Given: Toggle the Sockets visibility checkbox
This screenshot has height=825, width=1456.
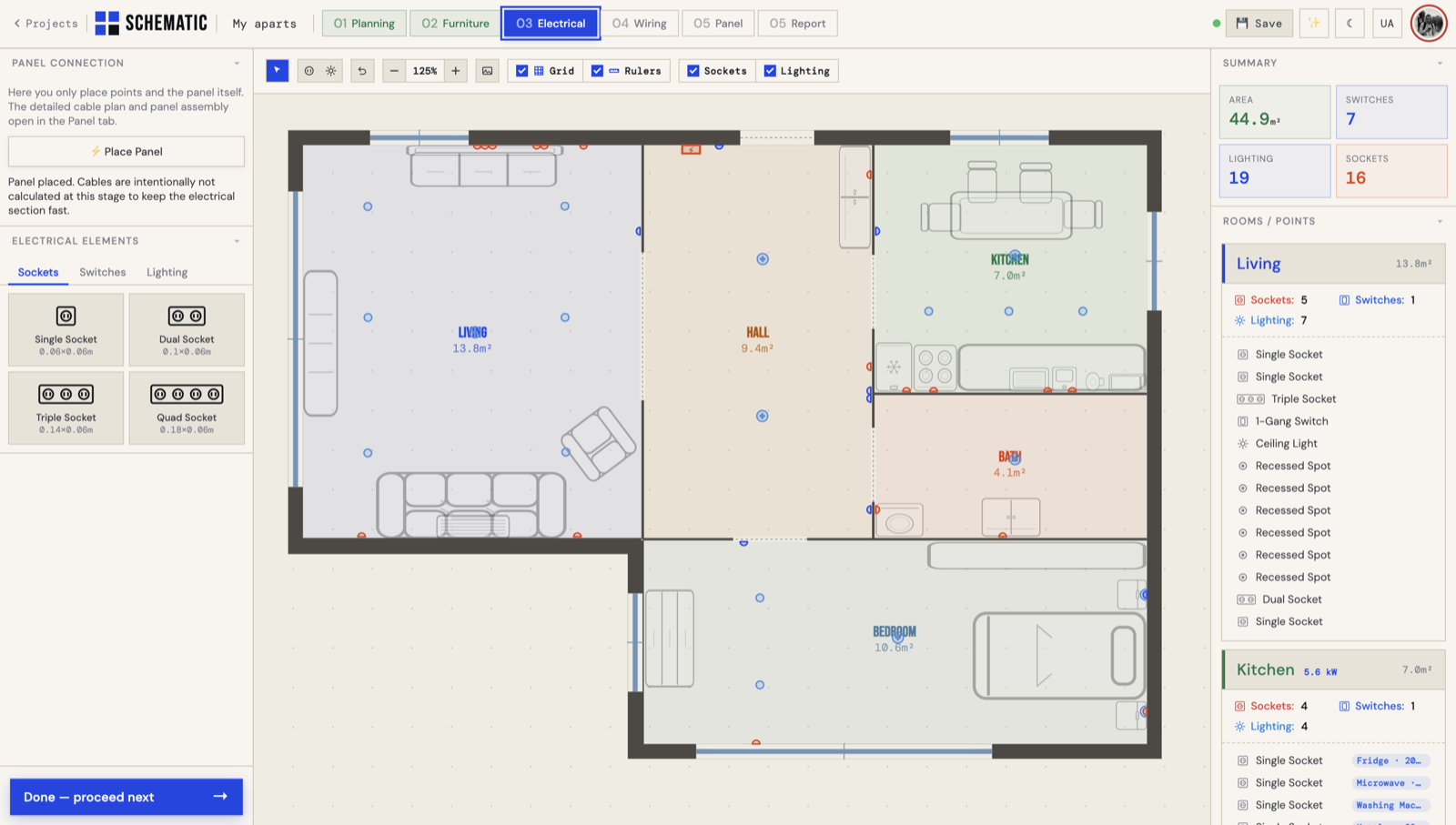Looking at the screenshot, I should tap(693, 71).
